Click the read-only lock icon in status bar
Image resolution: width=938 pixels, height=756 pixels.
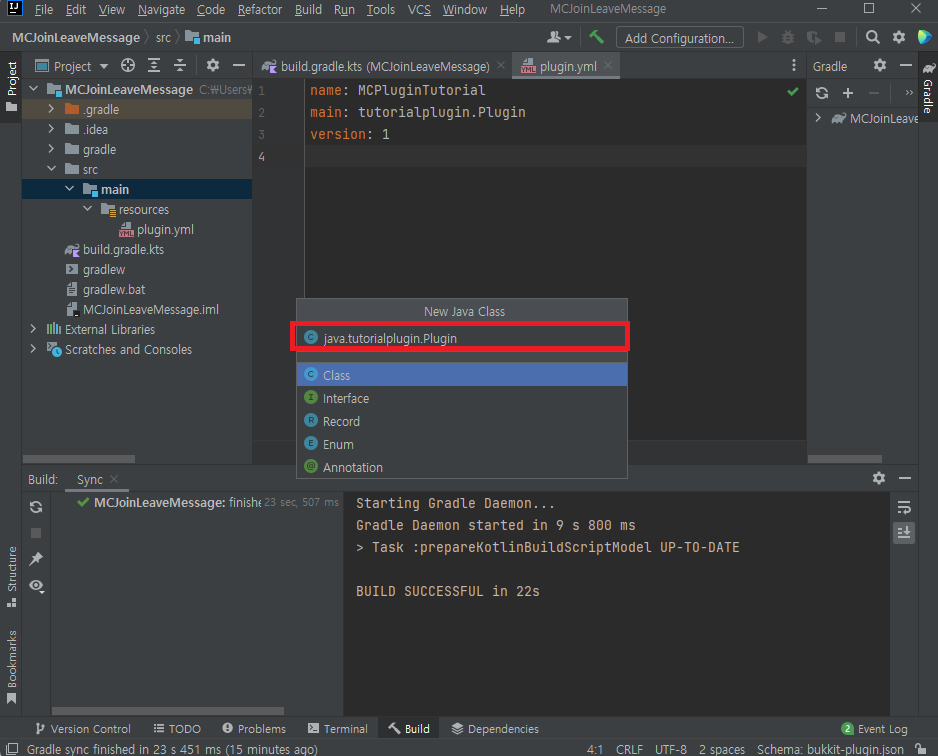[921, 749]
